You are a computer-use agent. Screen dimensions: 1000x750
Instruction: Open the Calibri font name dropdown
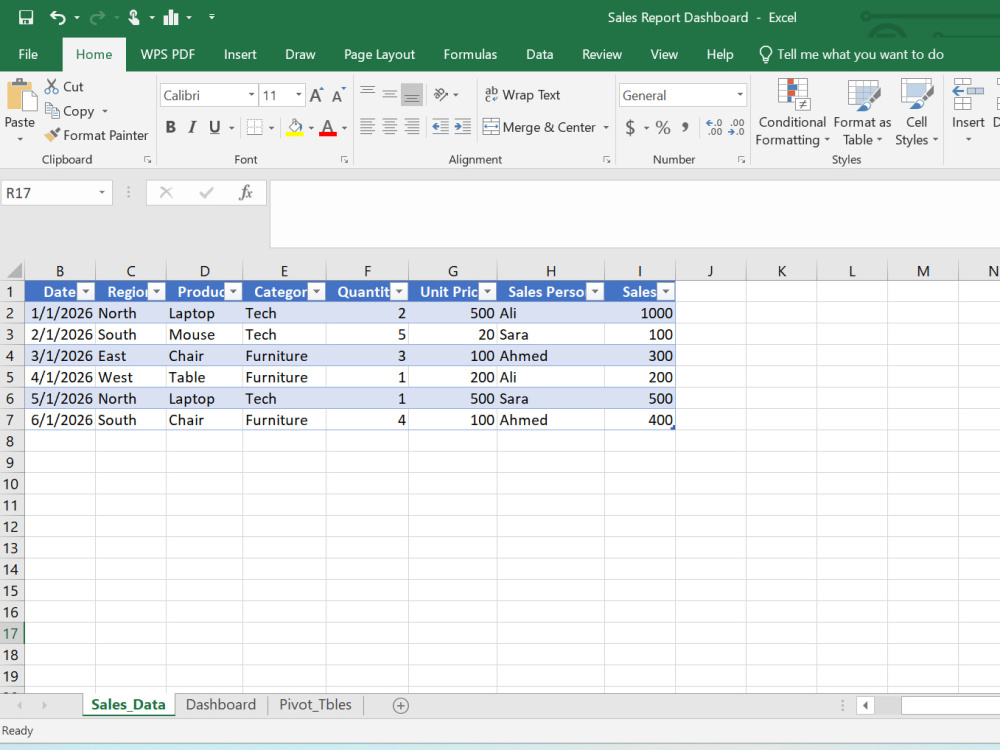click(251, 95)
